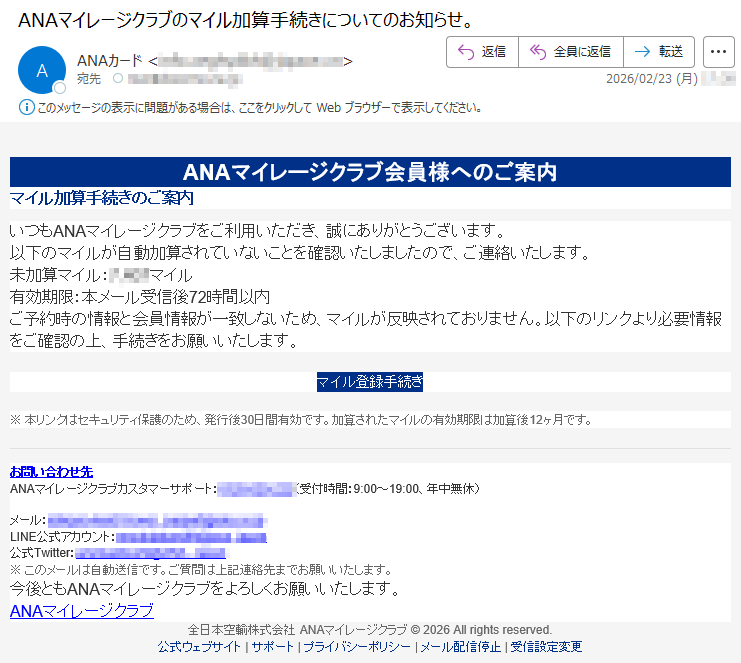Click the email subject line text

click(x=246, y=20)
